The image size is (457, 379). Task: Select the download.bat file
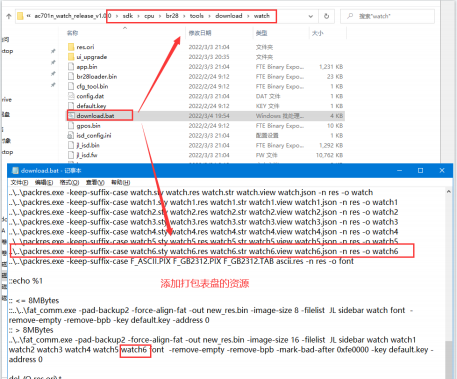pyautogui.click(x=95, y=116)
